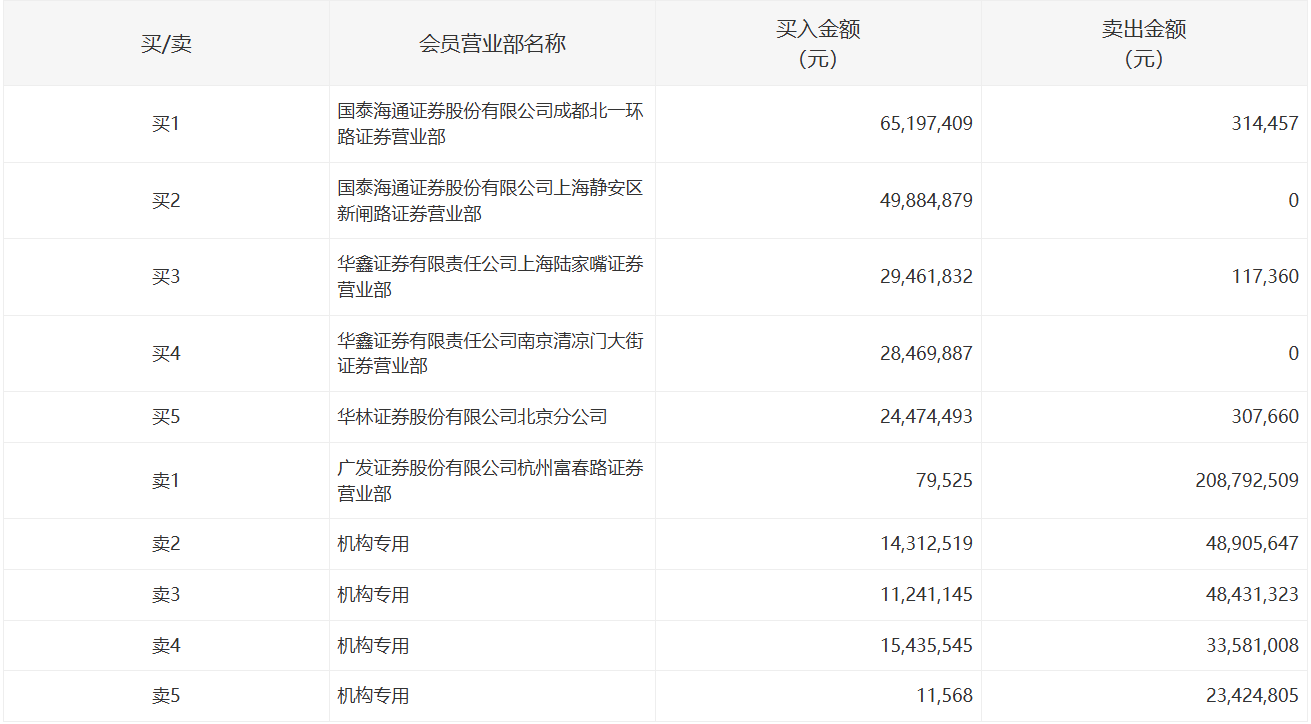Click the 卖出金额 column header

(1144, 44)
